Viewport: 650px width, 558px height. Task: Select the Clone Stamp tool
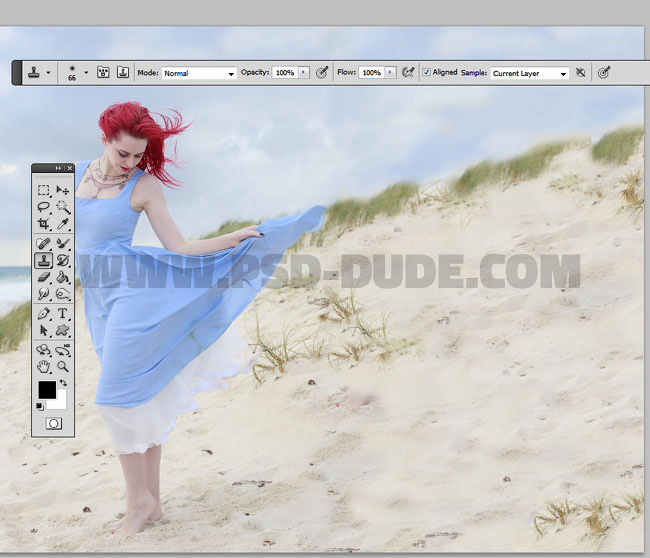click(x=44, y=260)
